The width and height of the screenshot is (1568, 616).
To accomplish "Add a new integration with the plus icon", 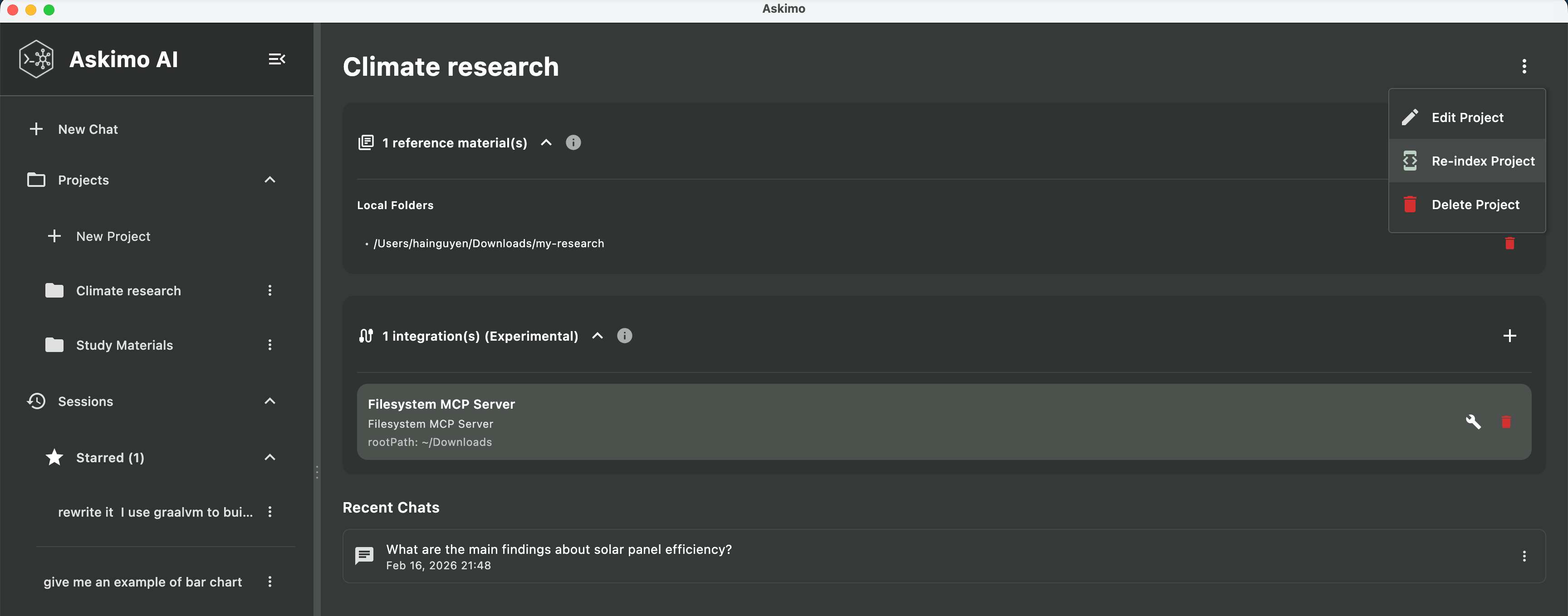I will [1509, 335].
